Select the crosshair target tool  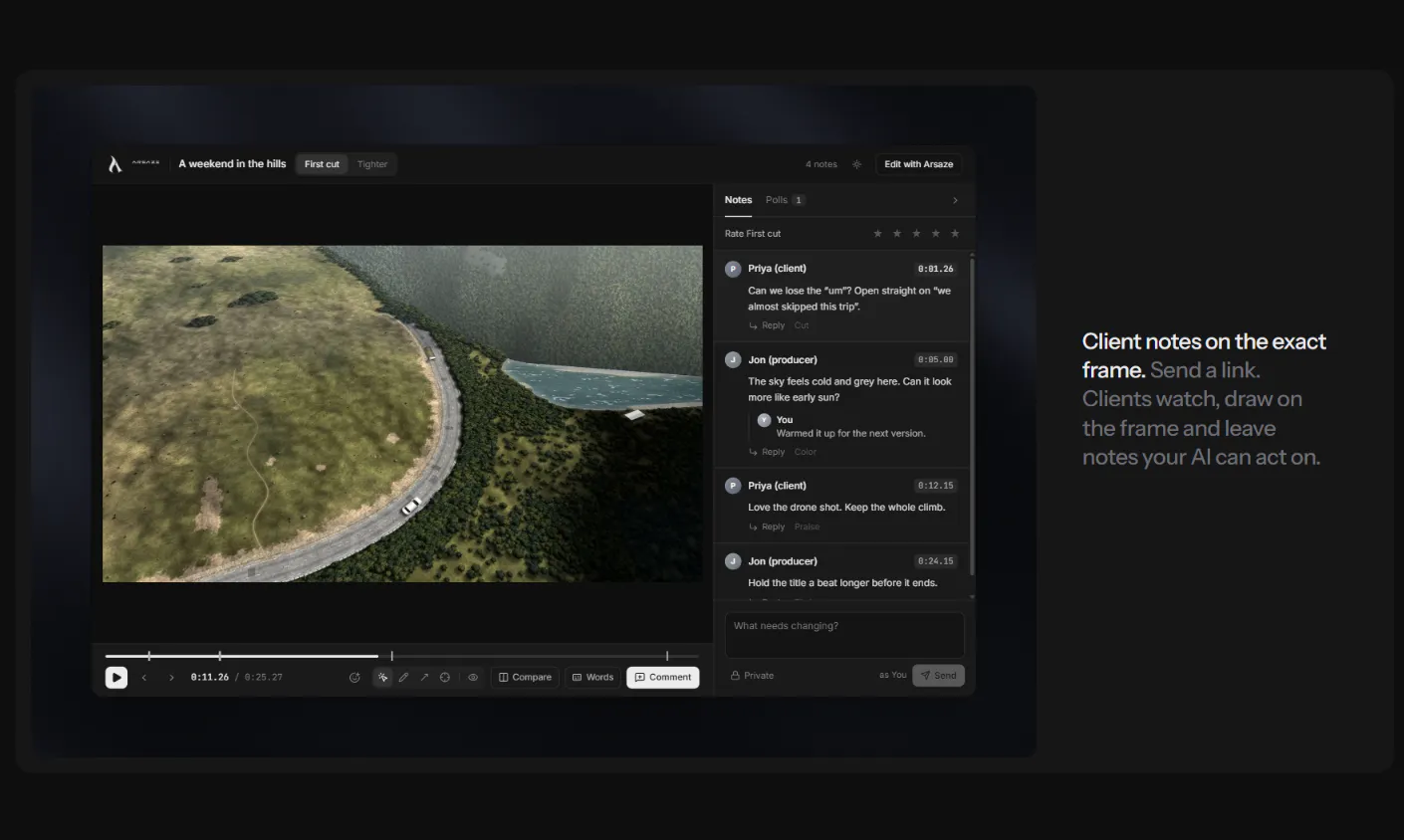[x=445, y=677]
